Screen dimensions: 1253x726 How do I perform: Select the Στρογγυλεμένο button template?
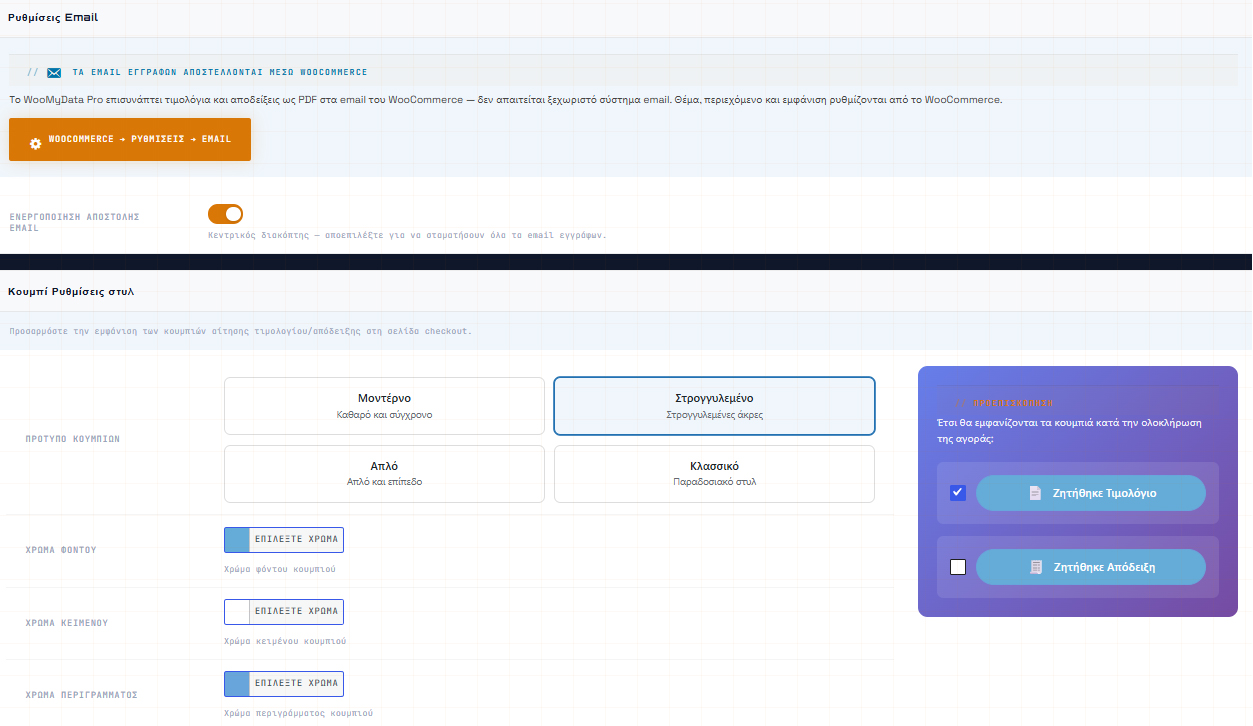pyautogui.click(x=714, y=405)
